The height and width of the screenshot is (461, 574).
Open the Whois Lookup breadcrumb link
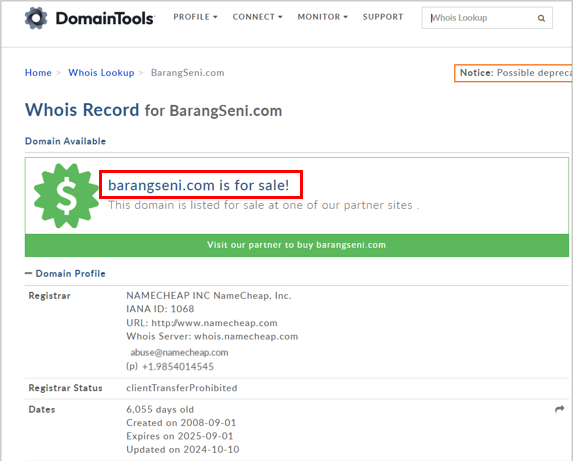[101, 73]
